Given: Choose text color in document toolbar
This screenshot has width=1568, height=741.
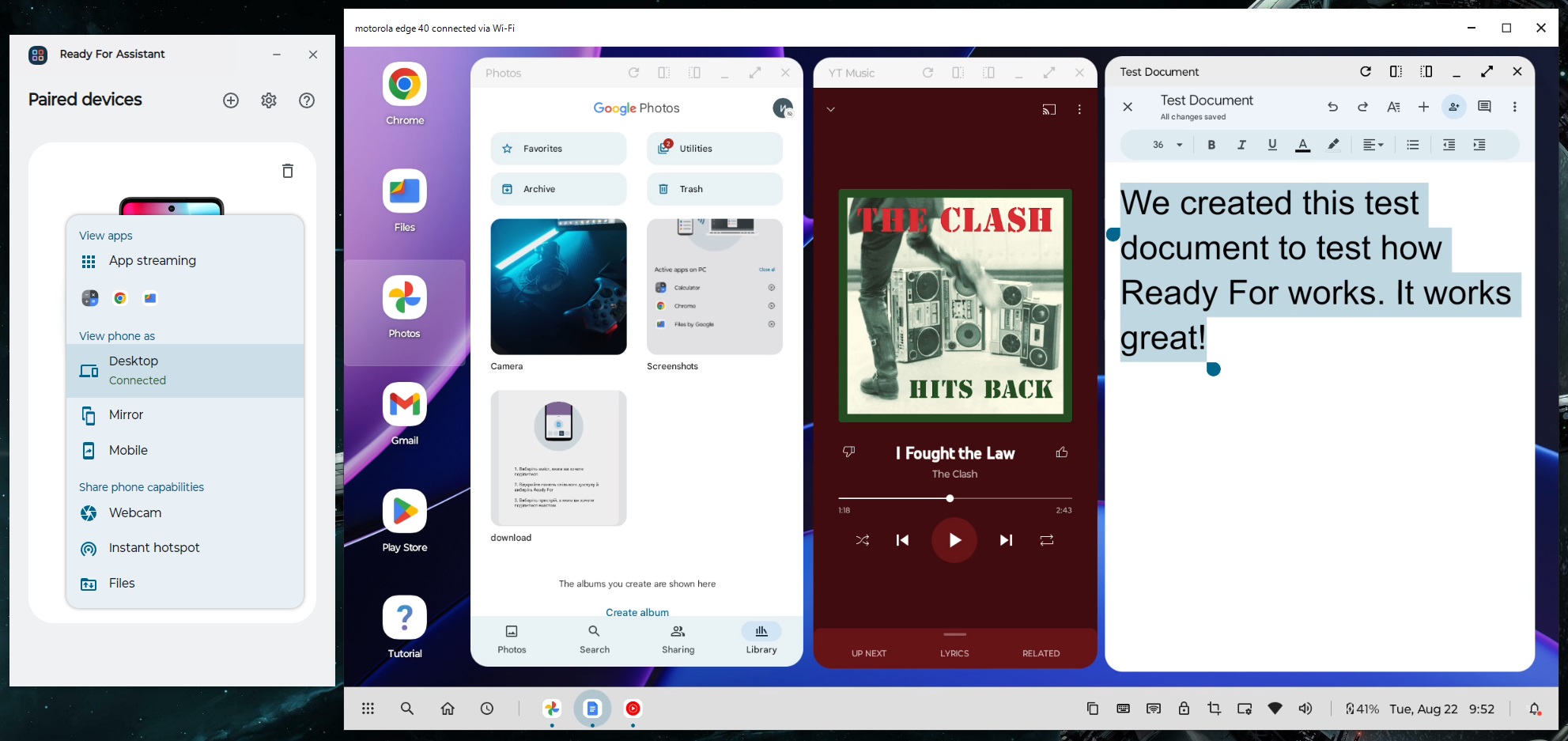Looking at the screenshot, I should tap(1302, 145).
